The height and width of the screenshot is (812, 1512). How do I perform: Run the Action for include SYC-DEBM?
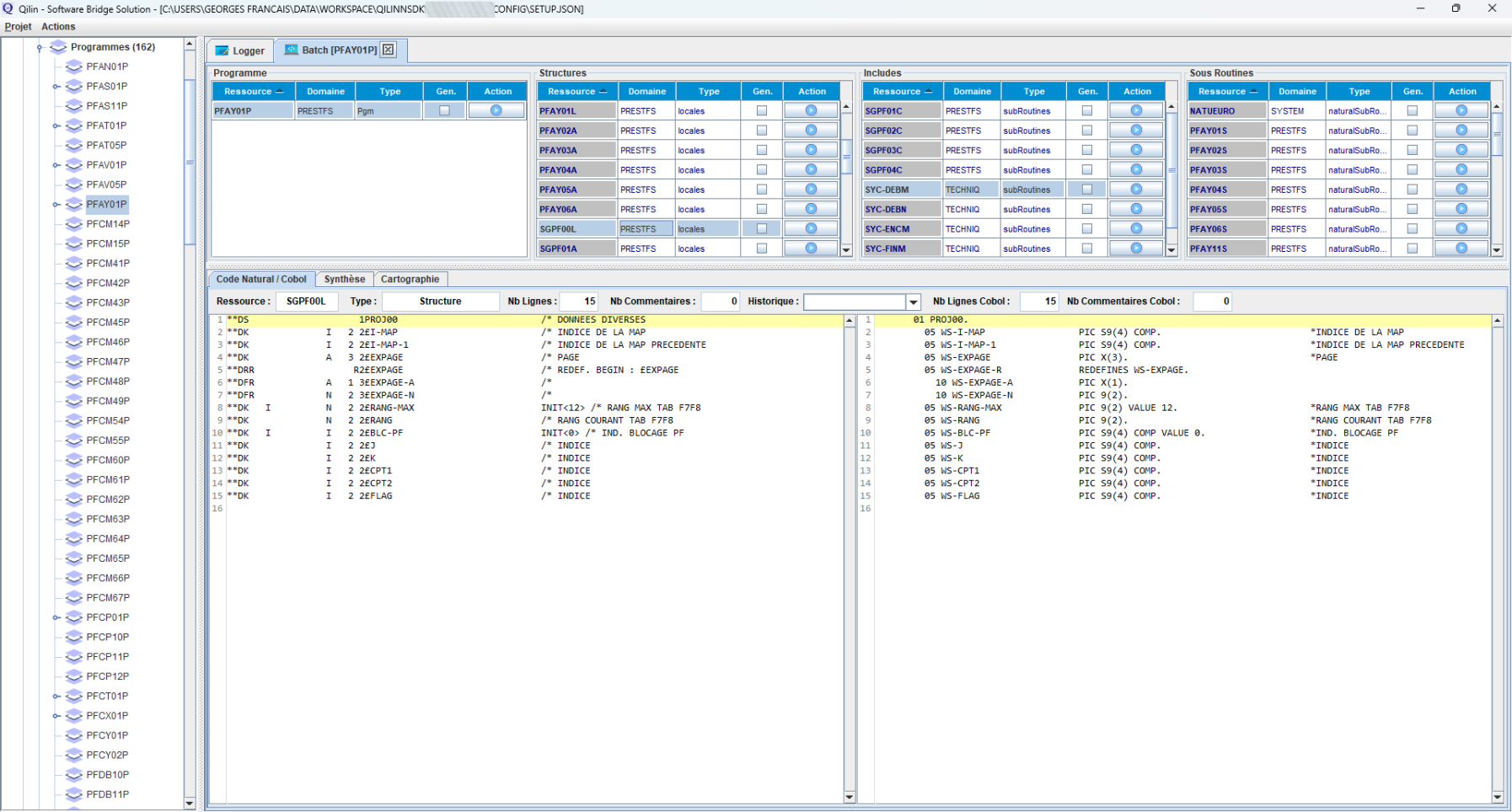(1136, 189)
